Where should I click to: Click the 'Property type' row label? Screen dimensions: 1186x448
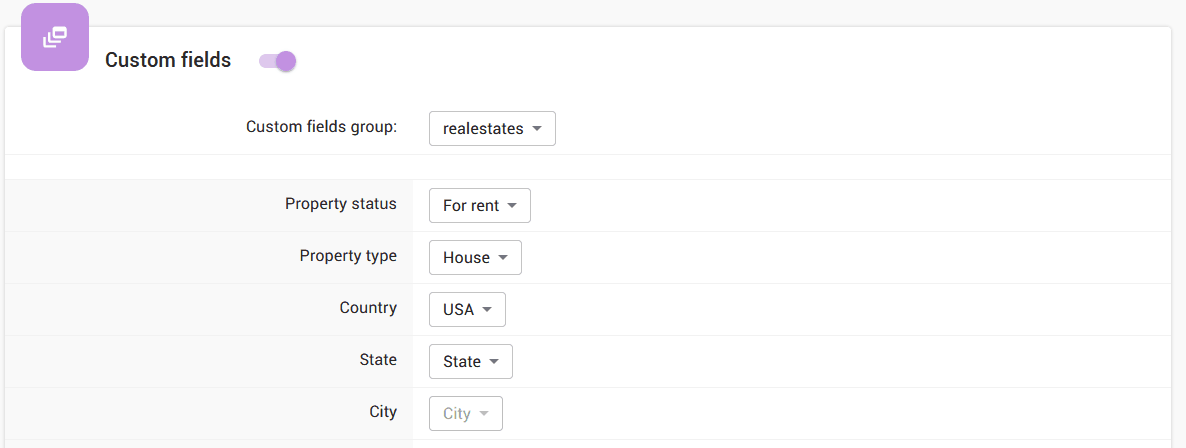(348, 256)
